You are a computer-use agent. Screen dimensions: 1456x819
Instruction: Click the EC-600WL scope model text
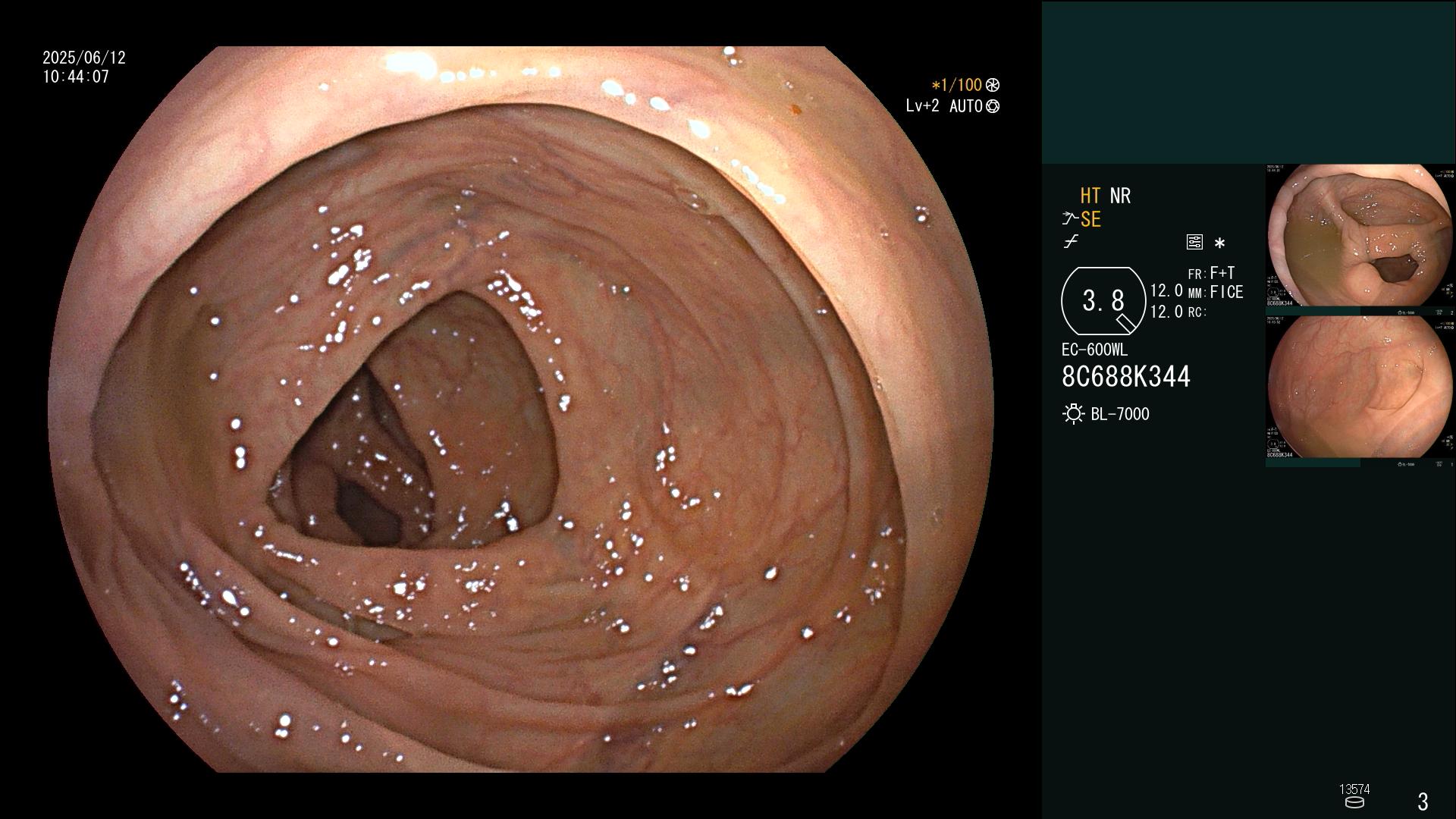click(x=1094, y=350)
